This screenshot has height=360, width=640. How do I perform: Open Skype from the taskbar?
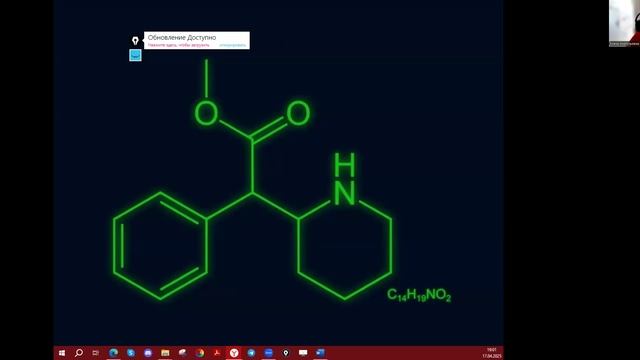click(x=131, y=353)
